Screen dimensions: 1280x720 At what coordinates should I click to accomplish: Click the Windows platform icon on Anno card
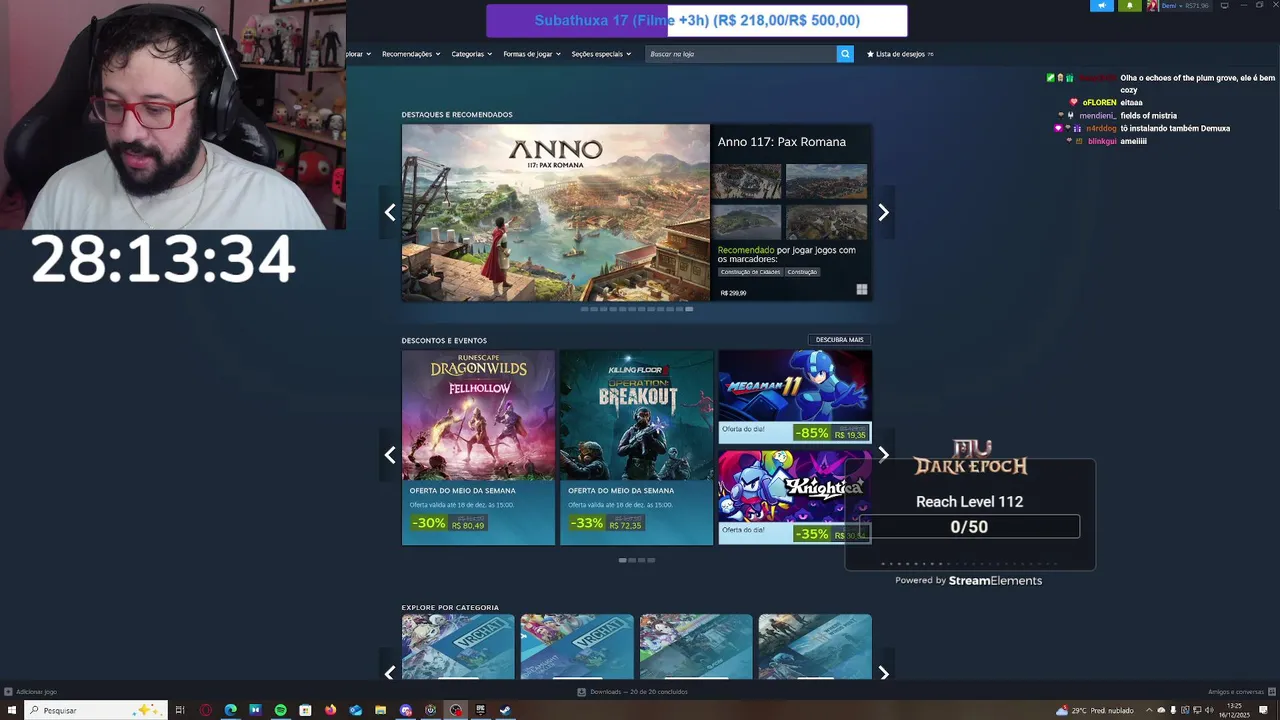[x=861, y=290]
